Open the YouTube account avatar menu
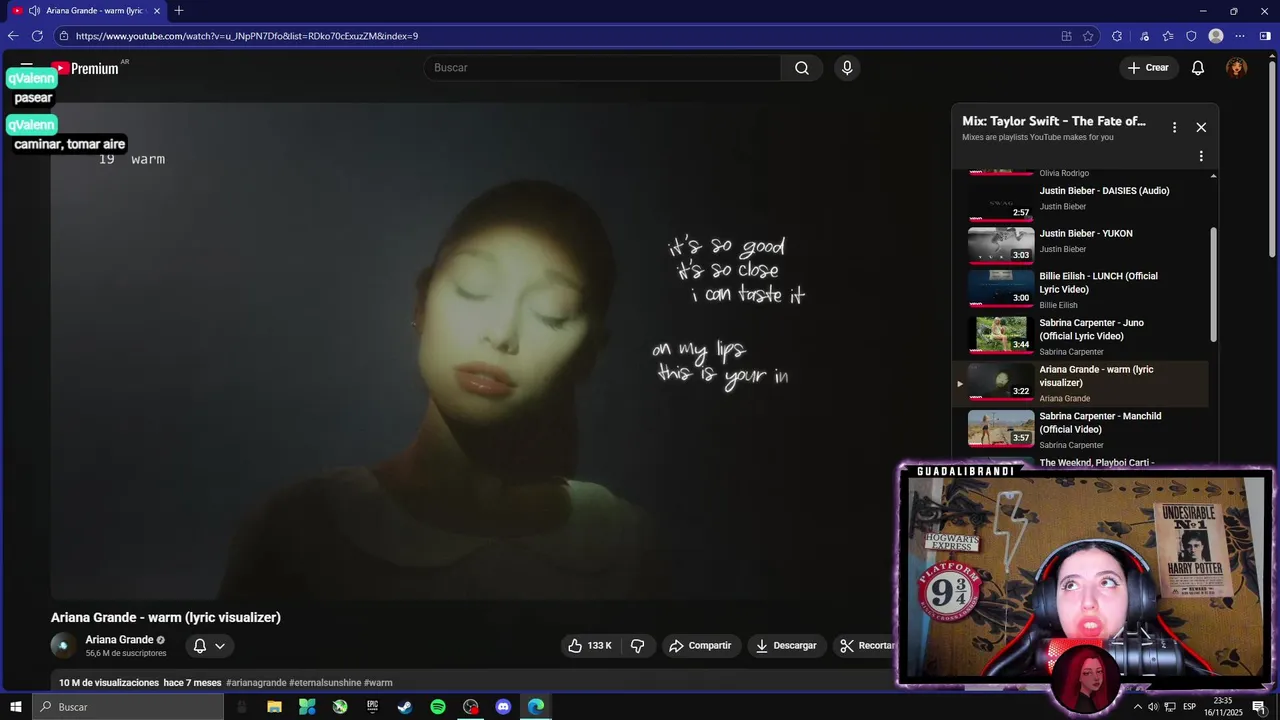 [1237, 68]
